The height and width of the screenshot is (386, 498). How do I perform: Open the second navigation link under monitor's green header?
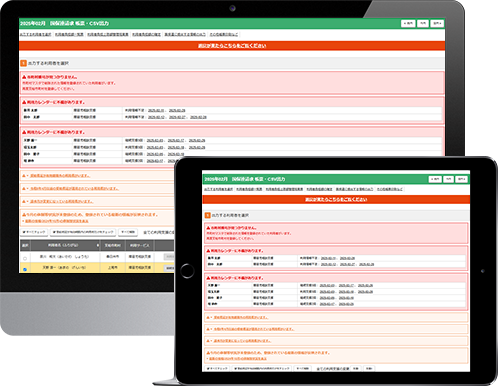(x=69, y=34)
